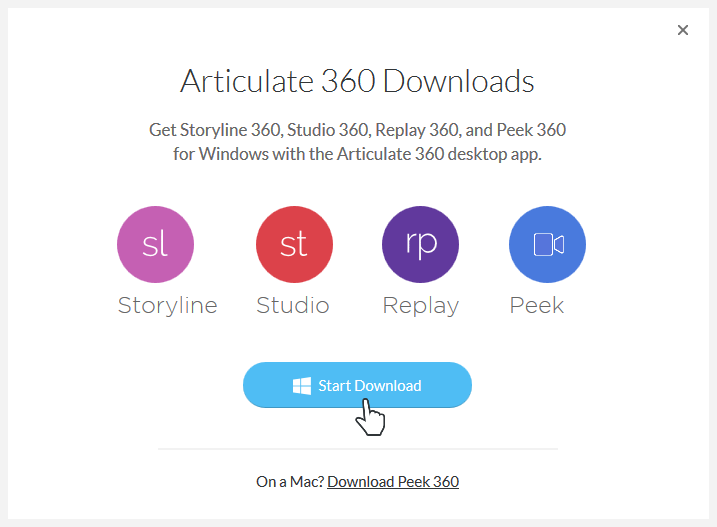Click the Peek blue camera icon
The image size is (717, 527).
(x=547, y=244)
